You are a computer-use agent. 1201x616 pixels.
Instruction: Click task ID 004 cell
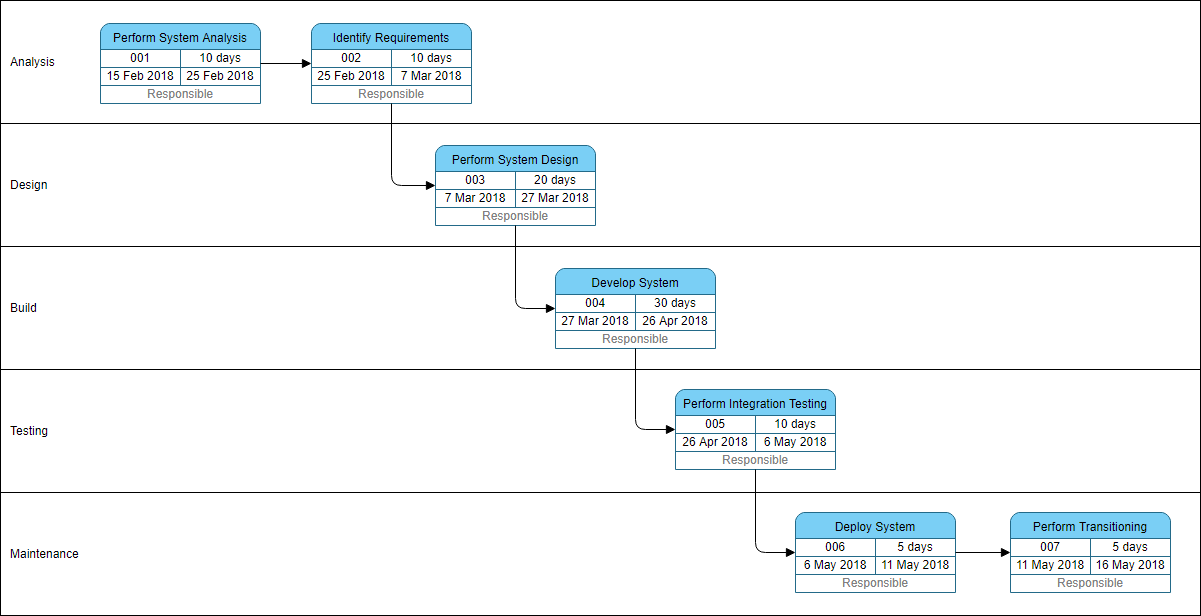pyautogui.click(x=595, y=303)
